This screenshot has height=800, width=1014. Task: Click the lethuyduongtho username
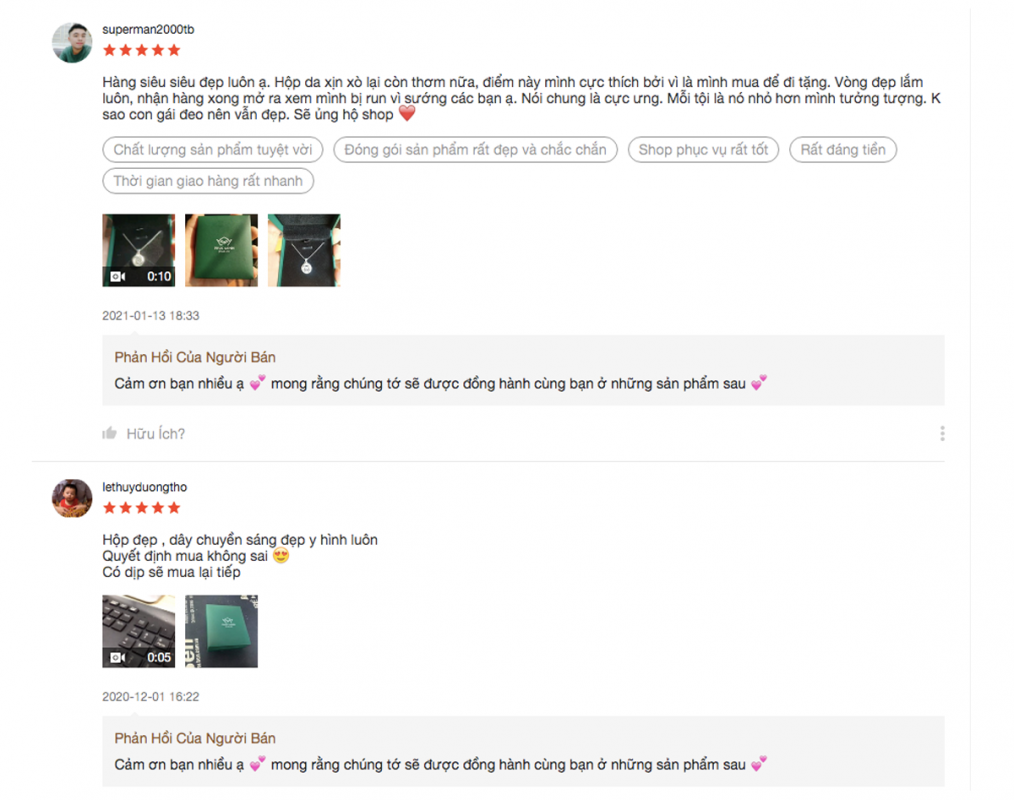coord(144,487)
